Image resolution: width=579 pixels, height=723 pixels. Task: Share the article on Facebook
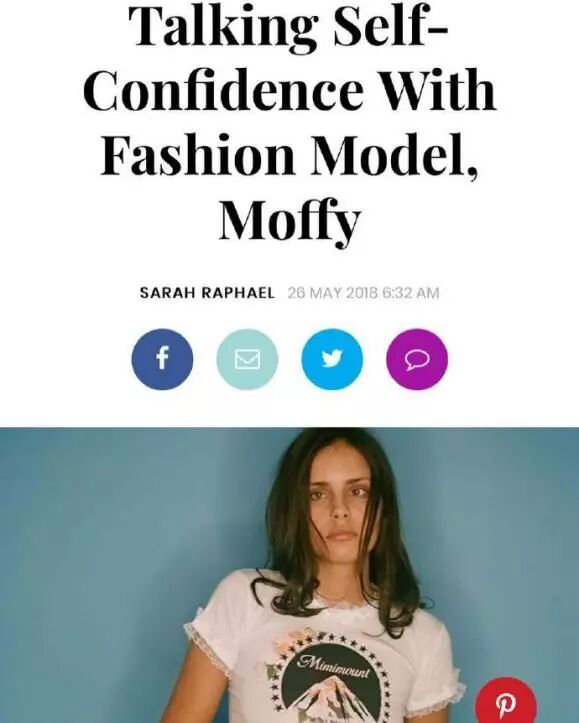[x=162, y=359]
